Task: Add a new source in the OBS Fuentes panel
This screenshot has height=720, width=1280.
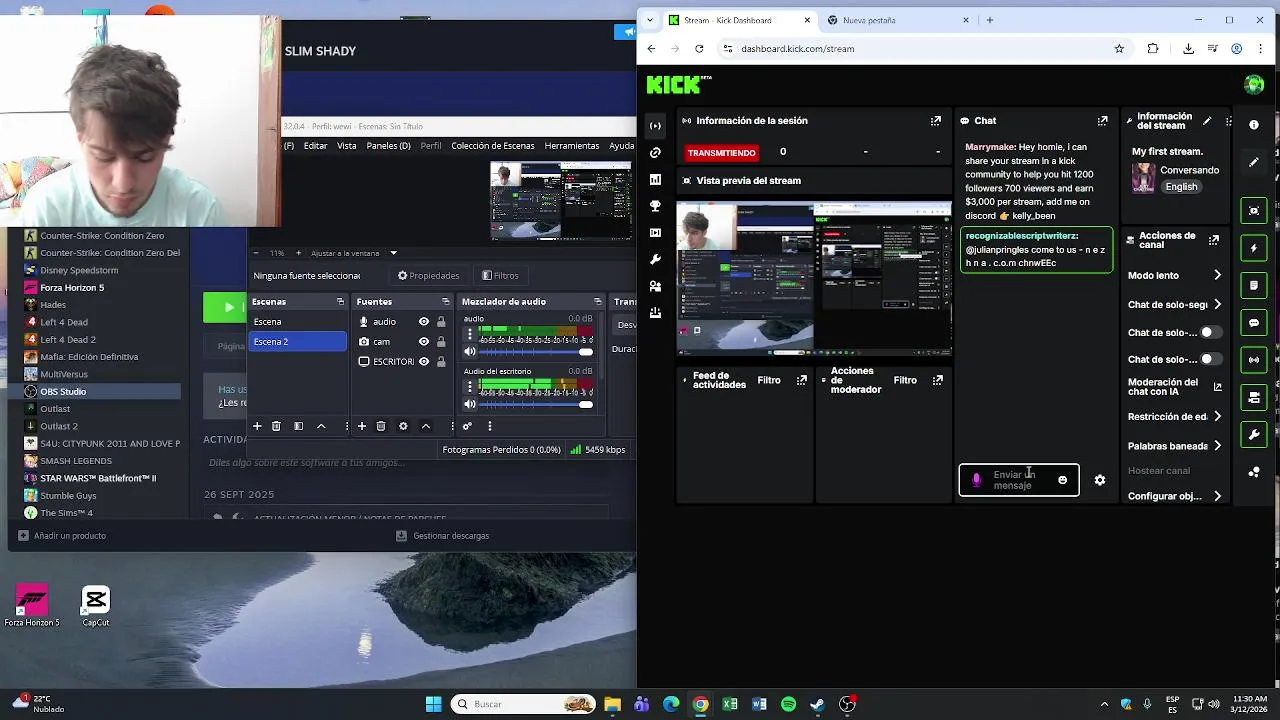Action: [x=362, y=426]
